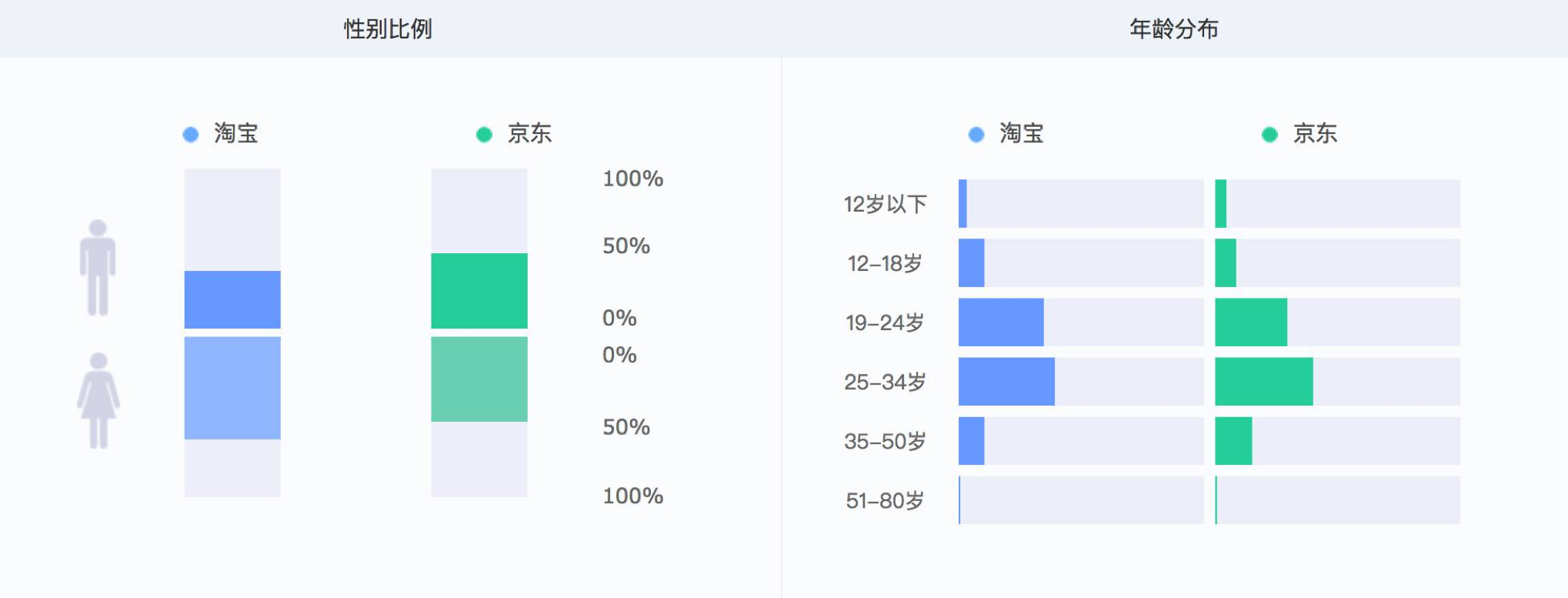Click the 京东 green bar for 19–24岁

1251,322
